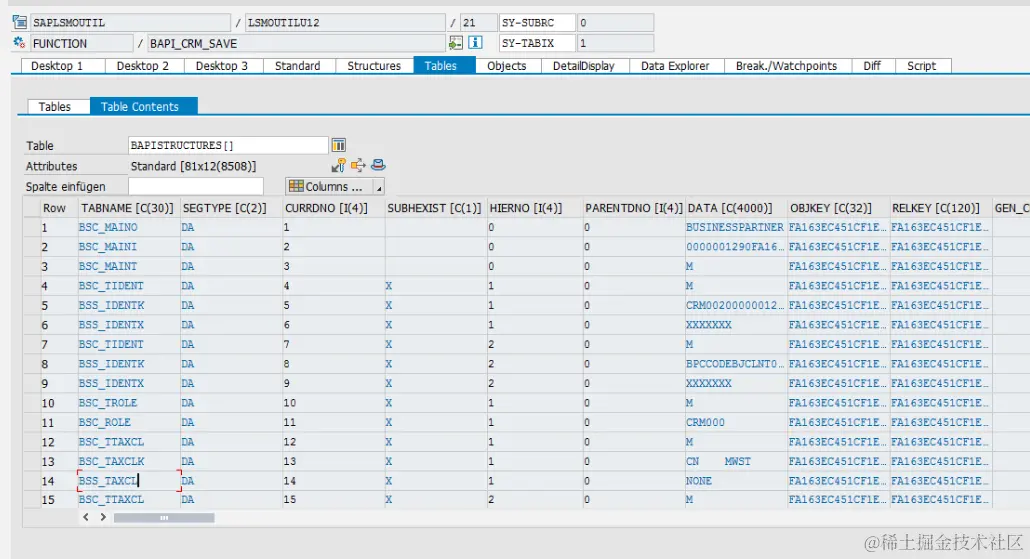Click the BUSINESSPARTNER data cell
This screenshot has width=1030, height=559.
pos(736,227)
